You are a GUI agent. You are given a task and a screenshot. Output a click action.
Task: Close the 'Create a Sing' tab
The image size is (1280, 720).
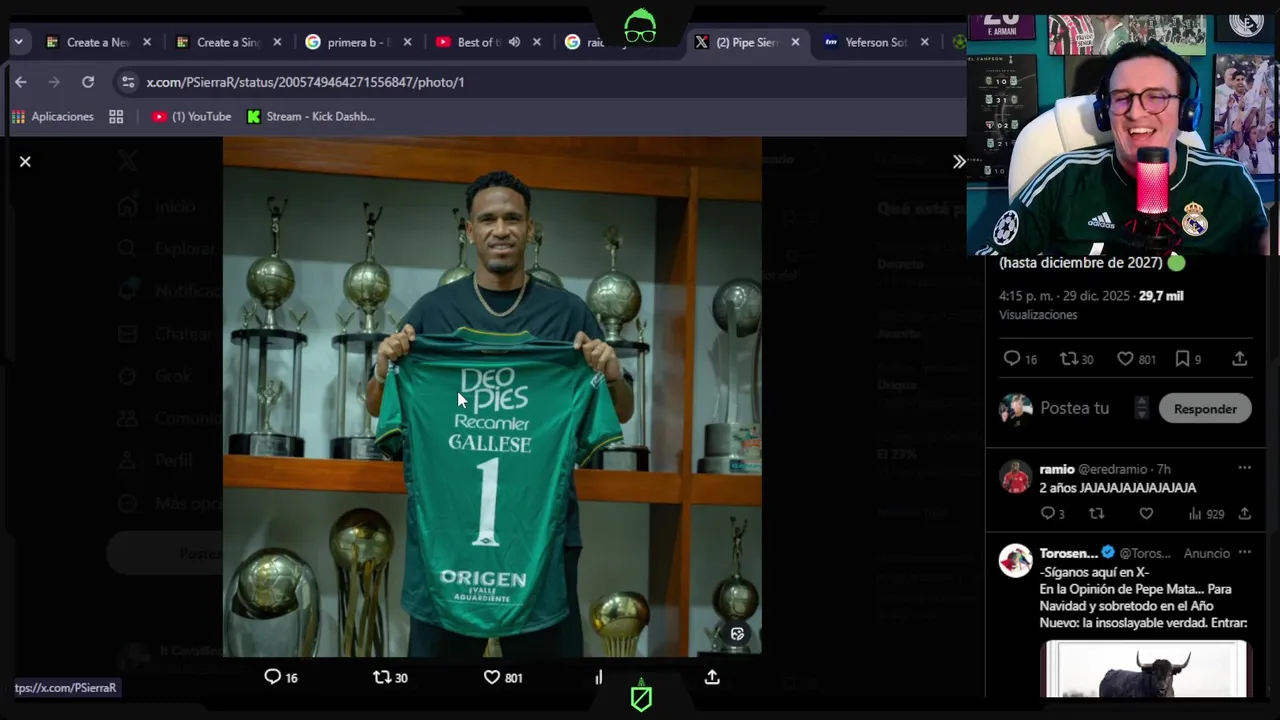pos(277,42)
